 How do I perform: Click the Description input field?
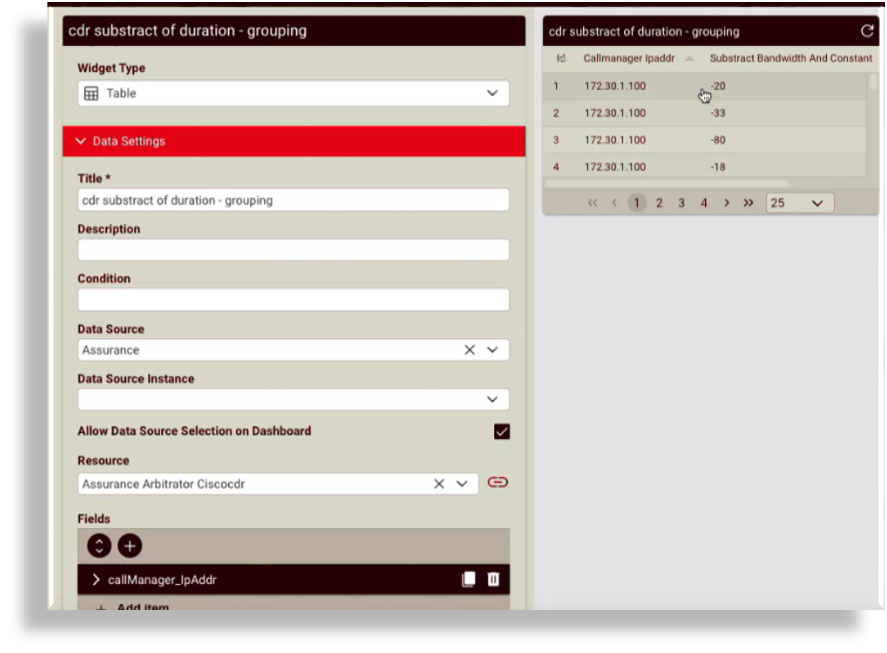click(293, 250)
